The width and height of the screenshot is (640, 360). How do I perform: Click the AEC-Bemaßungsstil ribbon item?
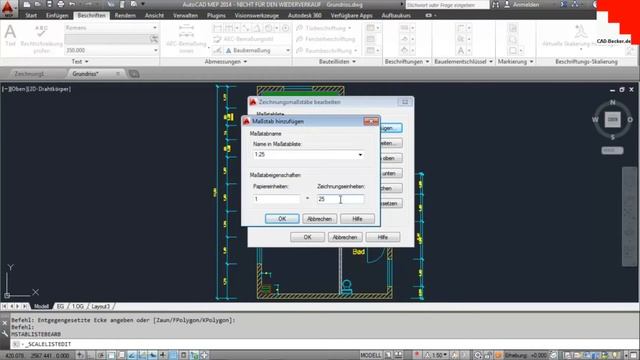coord(243,39)
